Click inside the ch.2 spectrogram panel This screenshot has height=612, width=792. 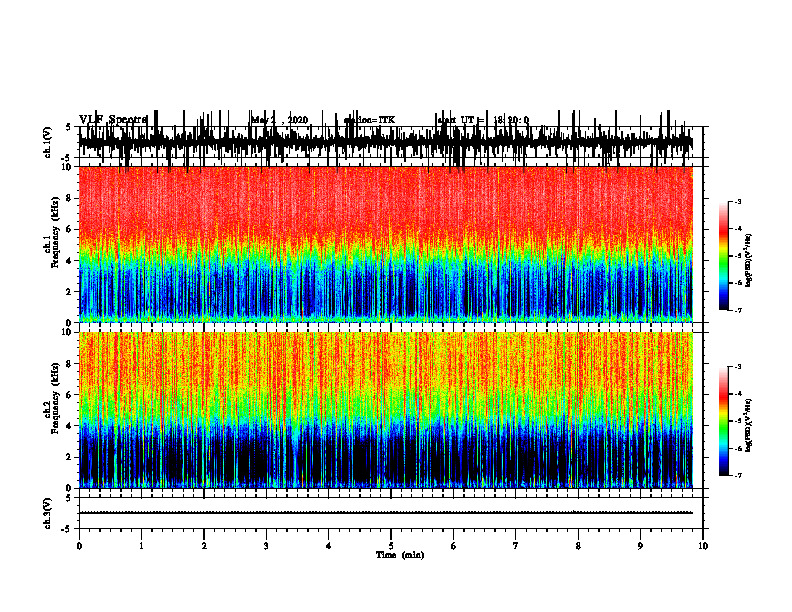click(x=386, y=410)
